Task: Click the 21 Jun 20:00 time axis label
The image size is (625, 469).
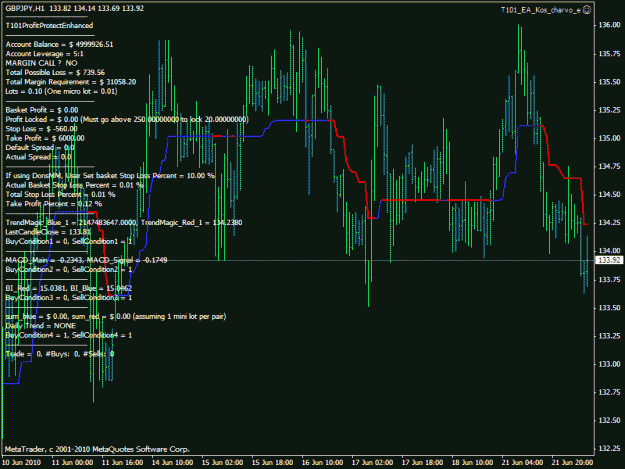Action: click(572, 462)
